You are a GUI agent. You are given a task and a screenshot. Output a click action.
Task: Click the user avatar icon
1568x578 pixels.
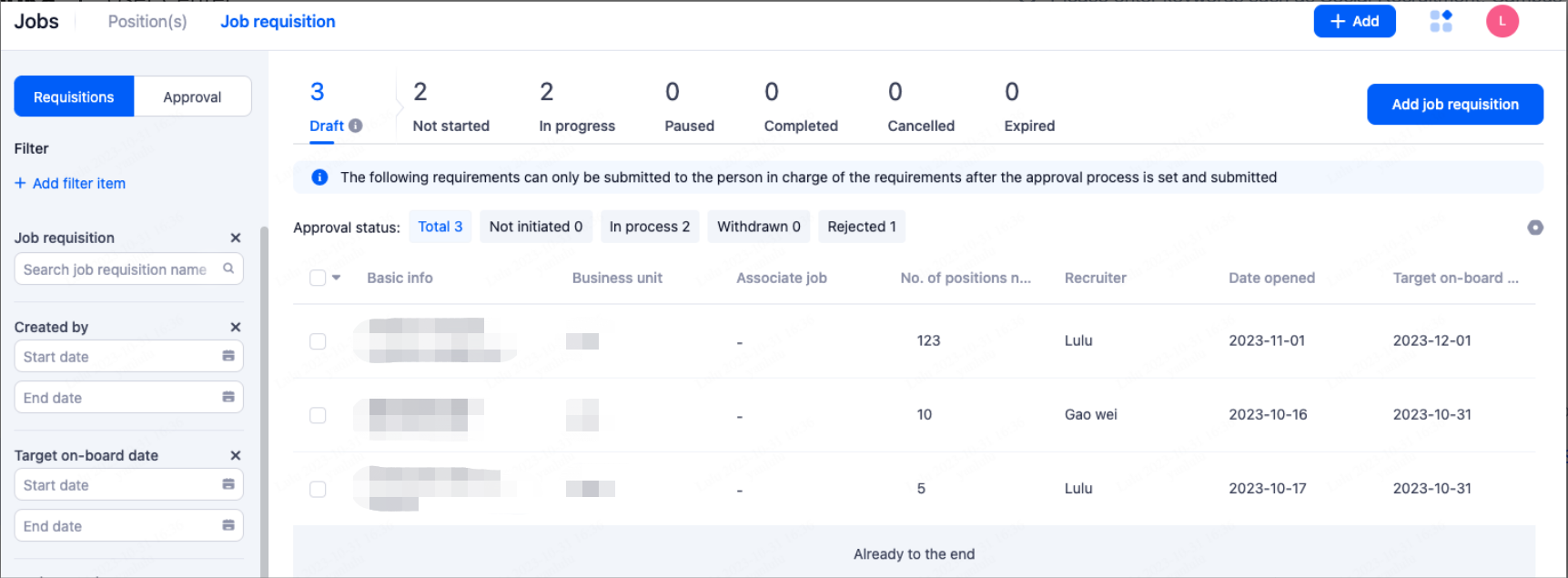pyautogui.click(x=1502, y=21)
